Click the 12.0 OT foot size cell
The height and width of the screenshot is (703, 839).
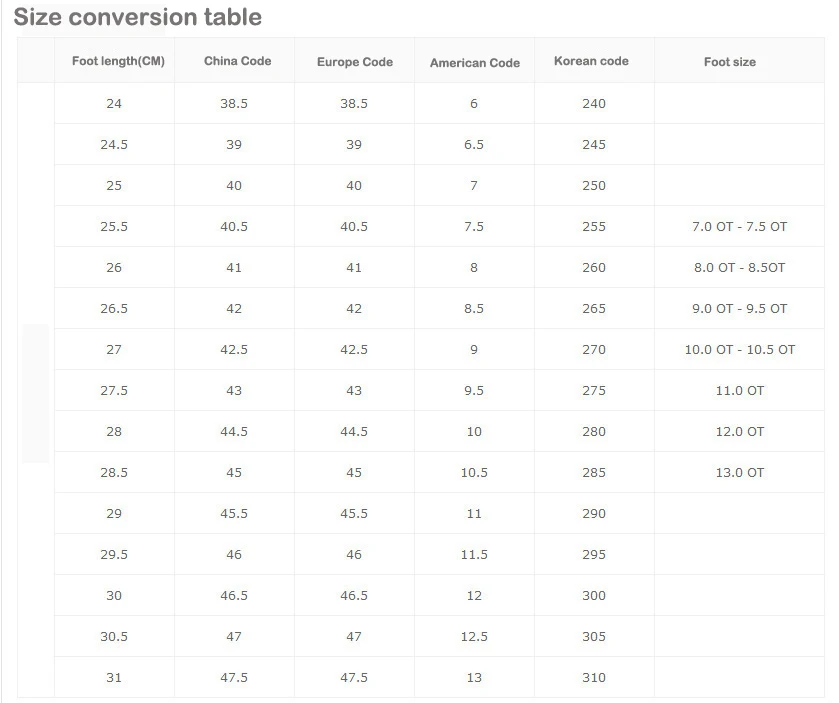coord(739,432)
